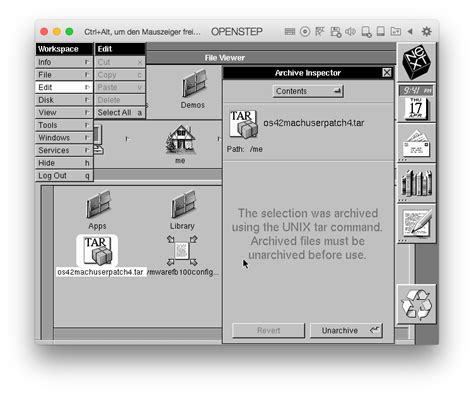Collapse the VM toolbar arrow
The image size is (474, 395).
point(410,32)
